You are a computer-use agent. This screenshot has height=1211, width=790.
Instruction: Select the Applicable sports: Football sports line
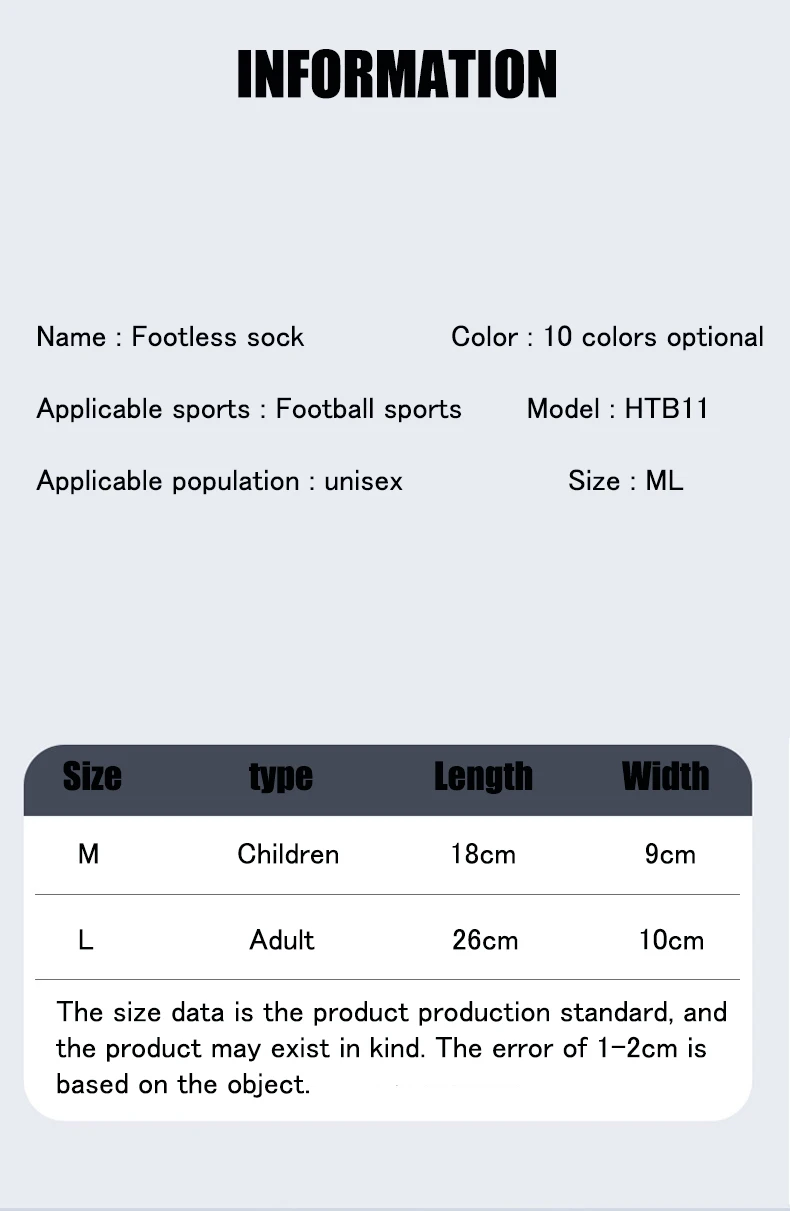[x=249, y=409]
